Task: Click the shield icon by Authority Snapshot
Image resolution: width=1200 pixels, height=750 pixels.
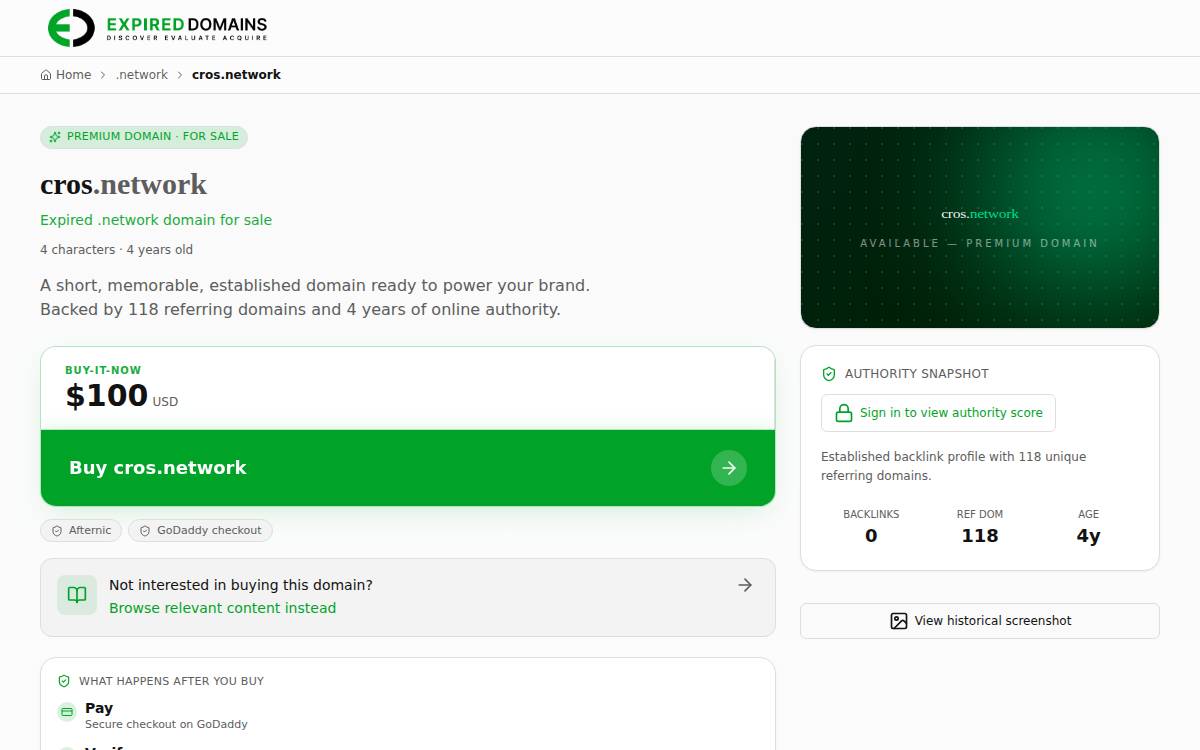Action: pos(828,374)
